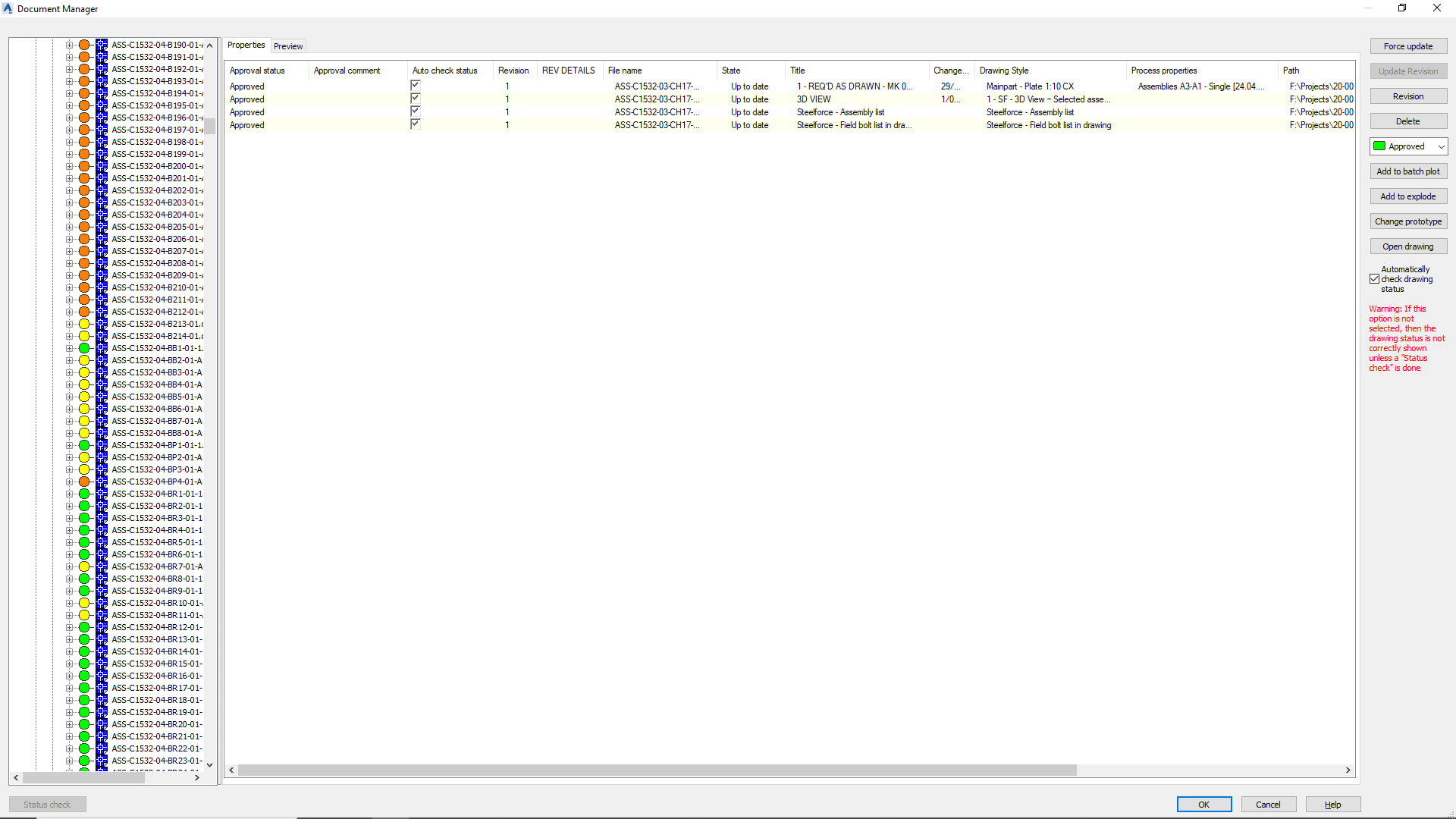Click the Document Manager app icon in title bar

[8, 8]
